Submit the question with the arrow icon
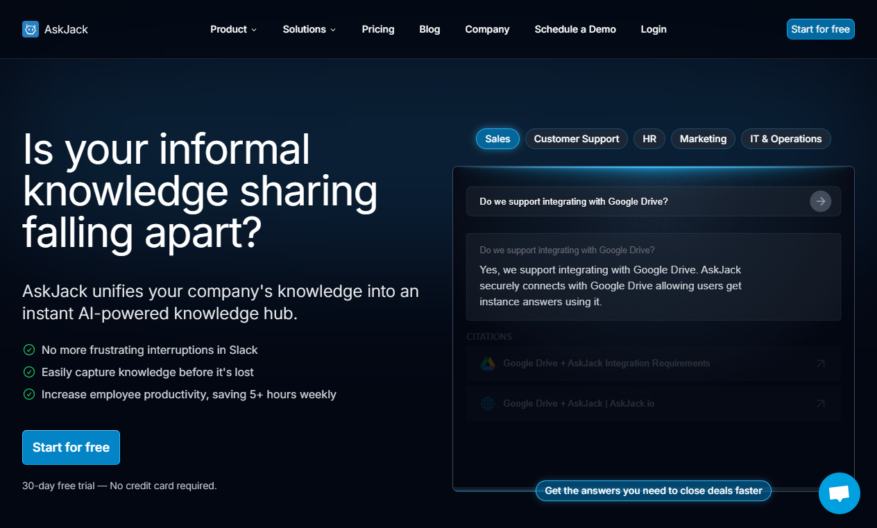This screenshot has width=877, height=528. [x=821, y=201]
